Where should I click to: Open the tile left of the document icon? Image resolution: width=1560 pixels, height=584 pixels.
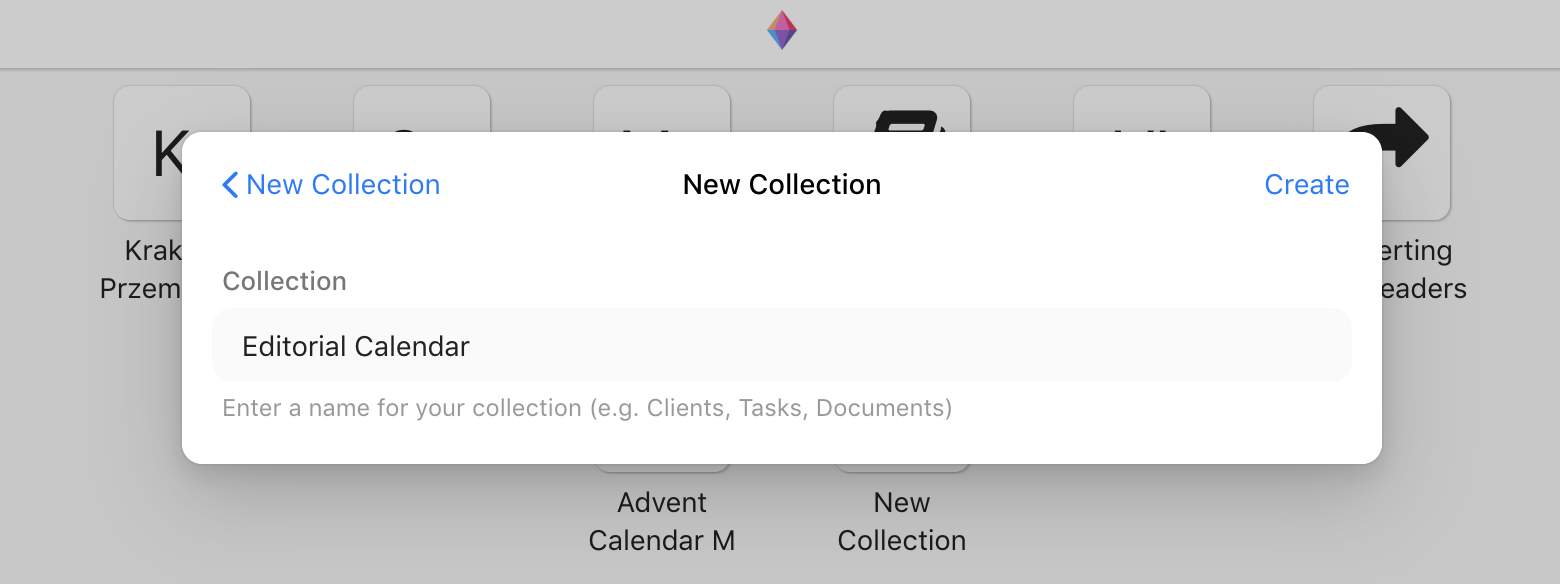662,108
